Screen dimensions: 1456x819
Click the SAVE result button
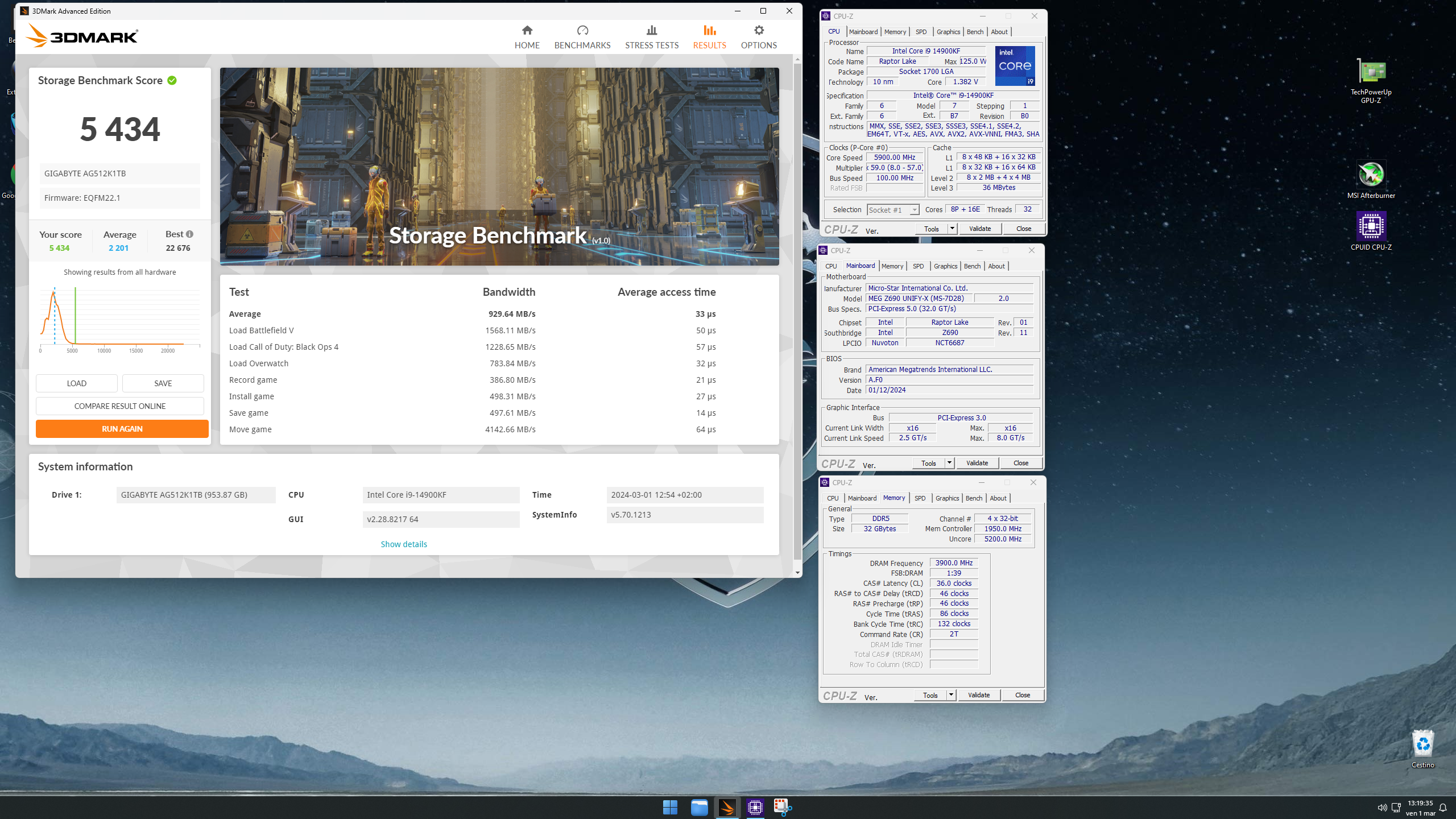click(163, 383)
